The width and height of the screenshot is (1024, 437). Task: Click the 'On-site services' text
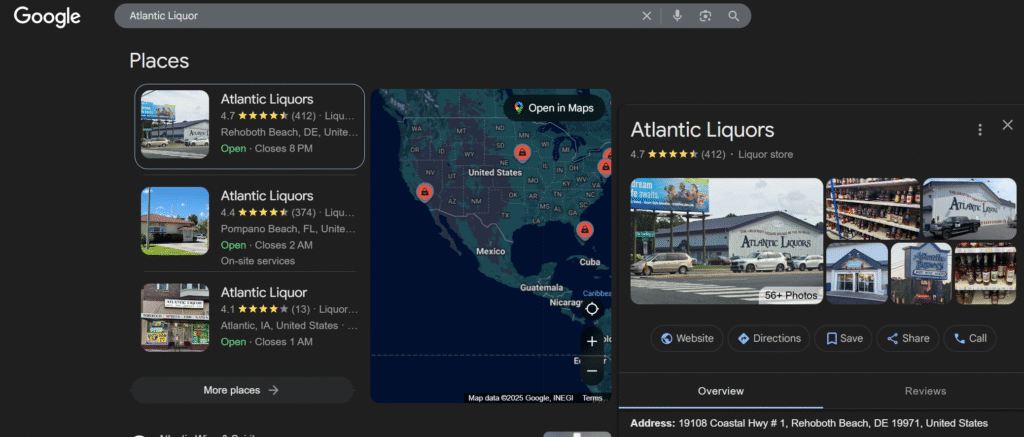coord(257,261)
